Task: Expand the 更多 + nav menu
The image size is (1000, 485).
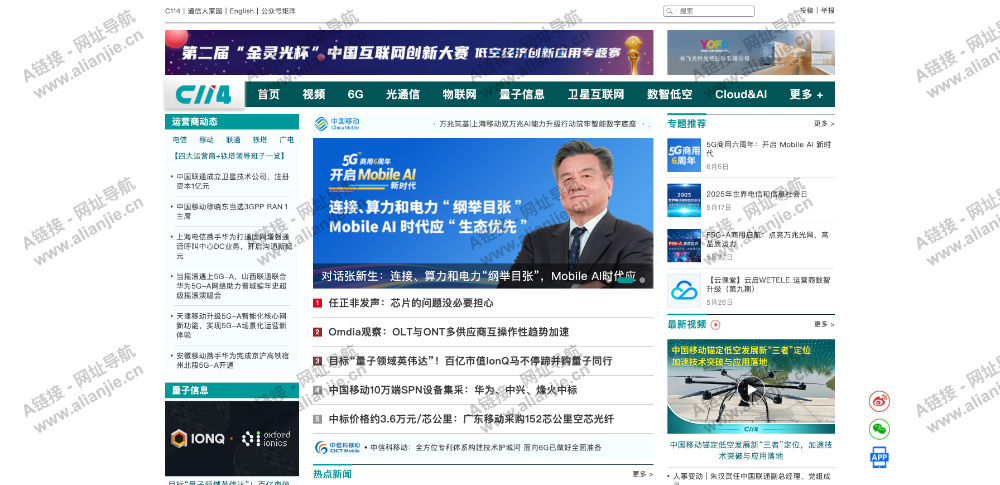Action: (x=806, y=94)
